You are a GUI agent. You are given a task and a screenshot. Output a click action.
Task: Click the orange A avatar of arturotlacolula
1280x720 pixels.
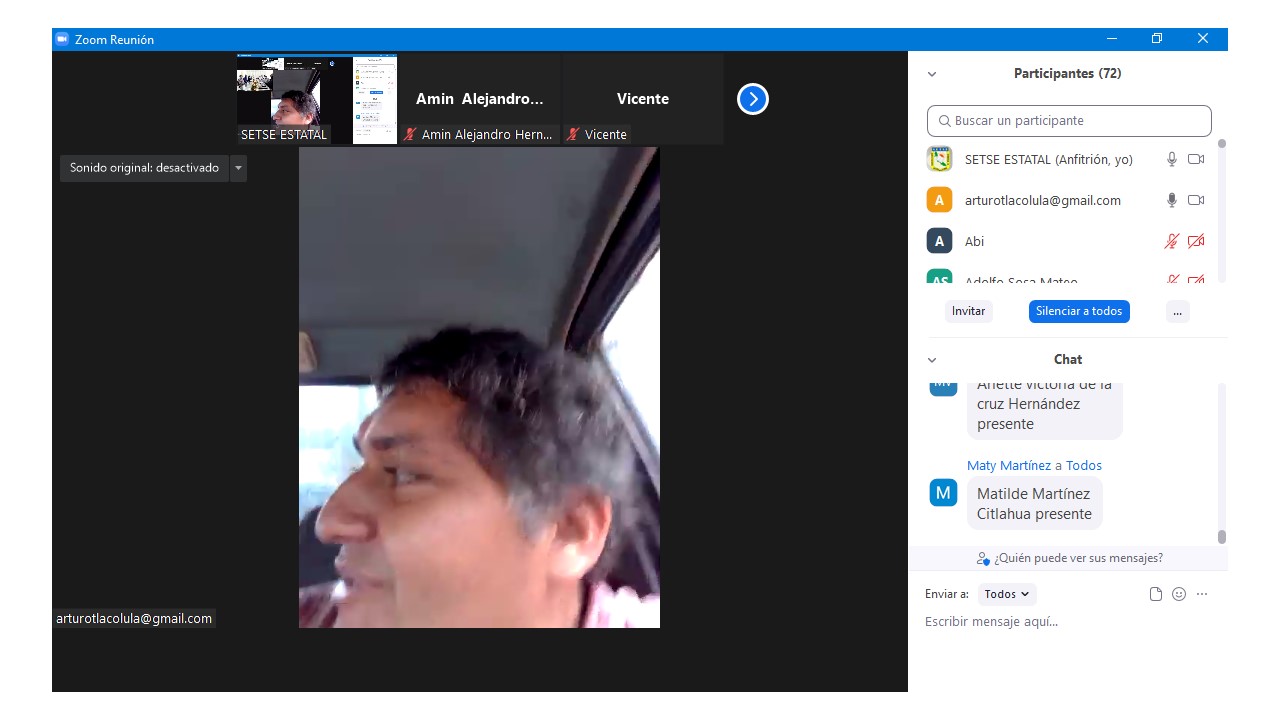pyautogui.click(x=939, y=200)
